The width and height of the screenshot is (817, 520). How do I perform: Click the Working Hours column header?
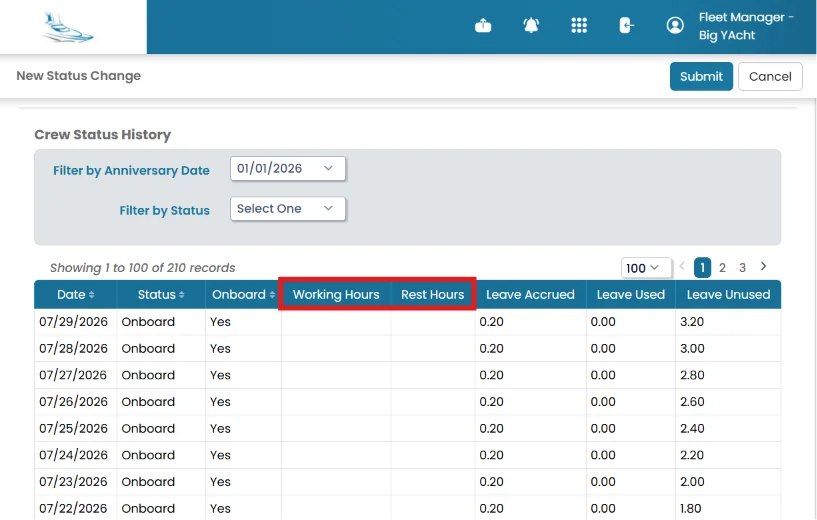[x=336, y=294]
